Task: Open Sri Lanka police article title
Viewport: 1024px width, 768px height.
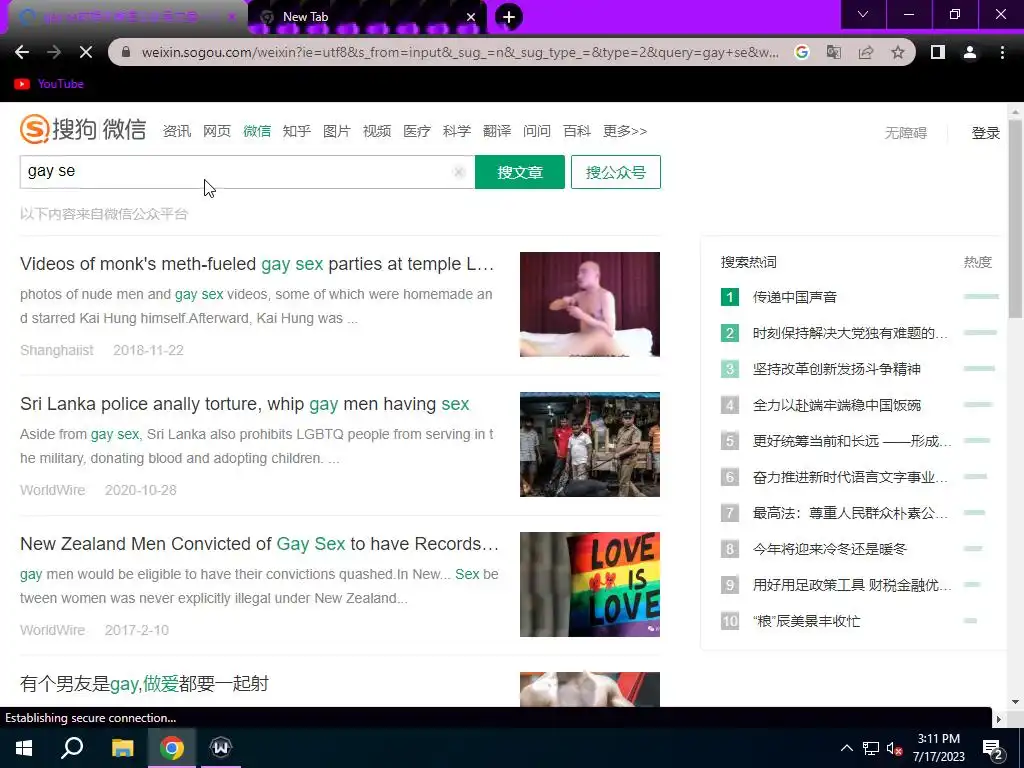Action: [244, 404]
